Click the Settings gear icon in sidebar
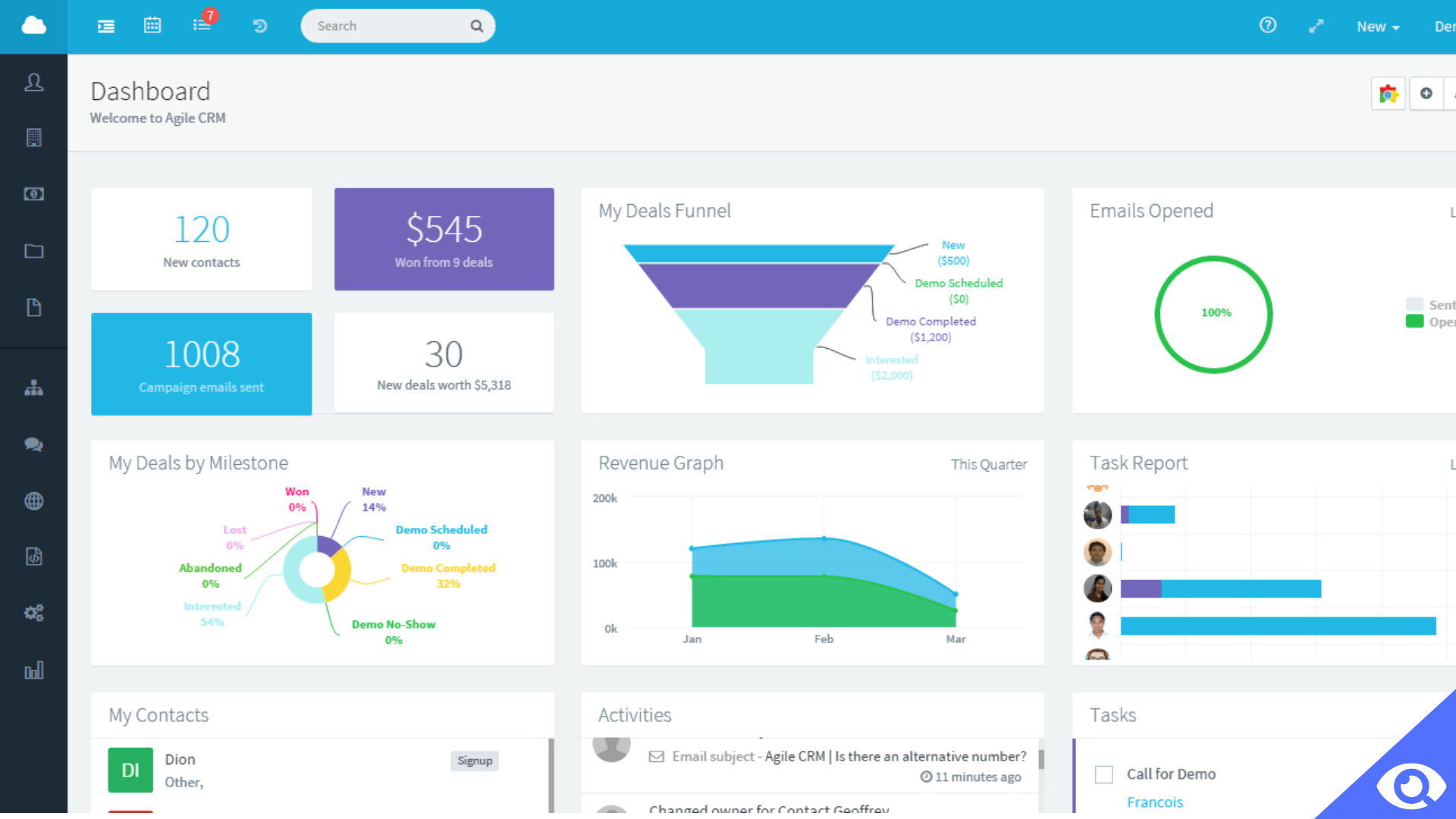This screenshot has height=819, width=1456. tap(35, 612)
